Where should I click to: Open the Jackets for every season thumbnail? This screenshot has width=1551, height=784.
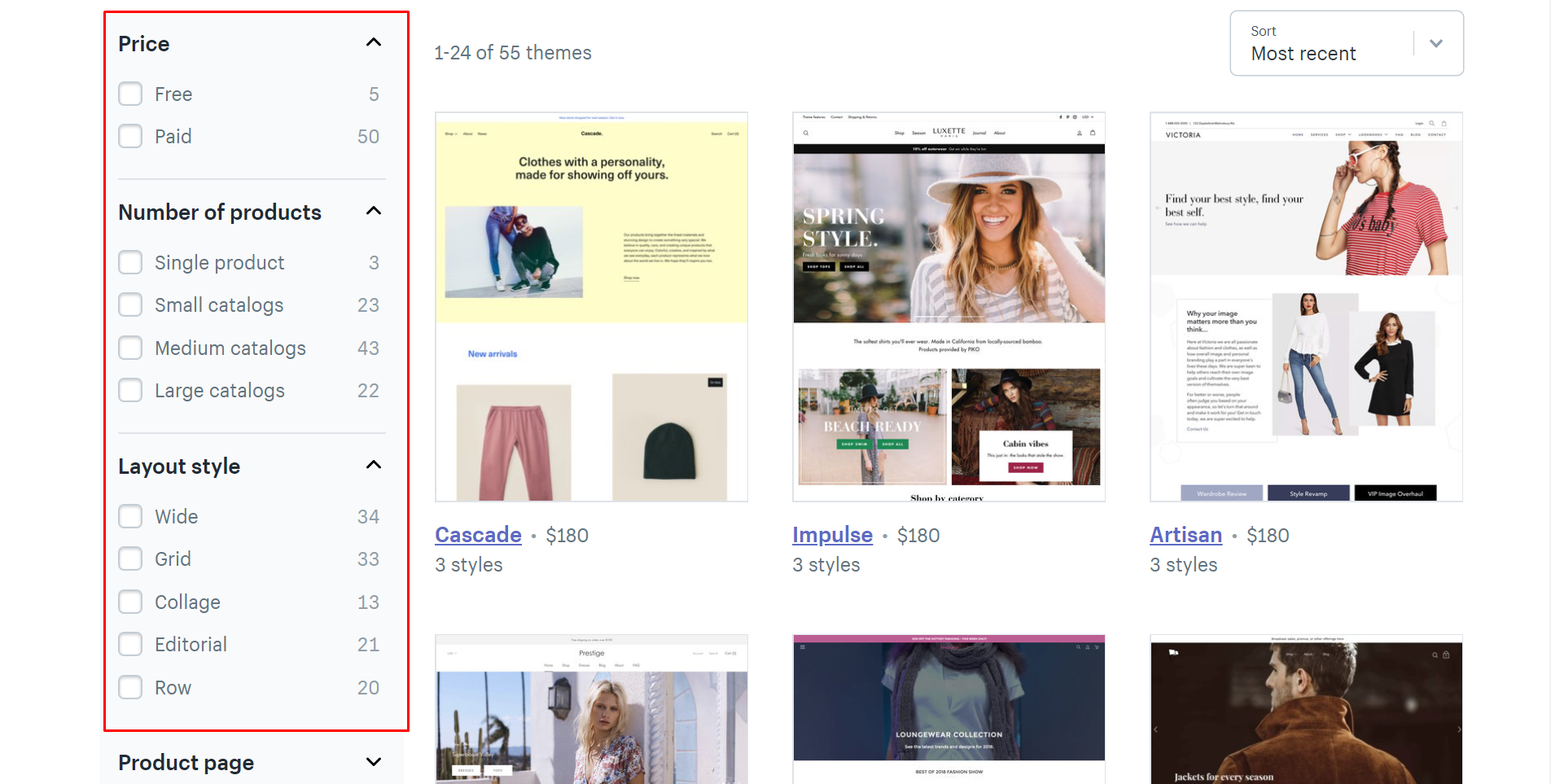(1306, 709)
